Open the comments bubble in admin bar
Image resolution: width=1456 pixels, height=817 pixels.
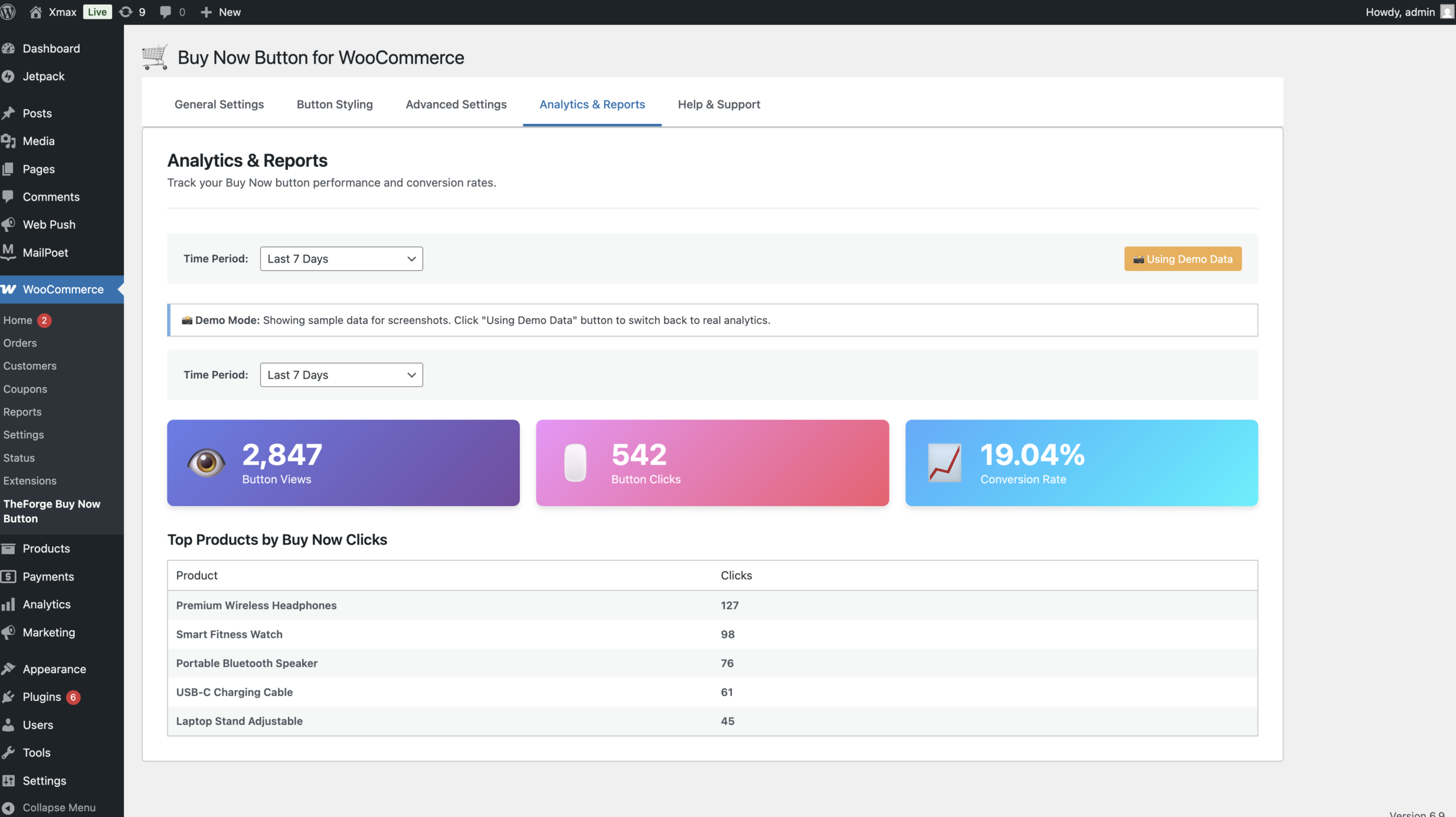pos(166,11)
